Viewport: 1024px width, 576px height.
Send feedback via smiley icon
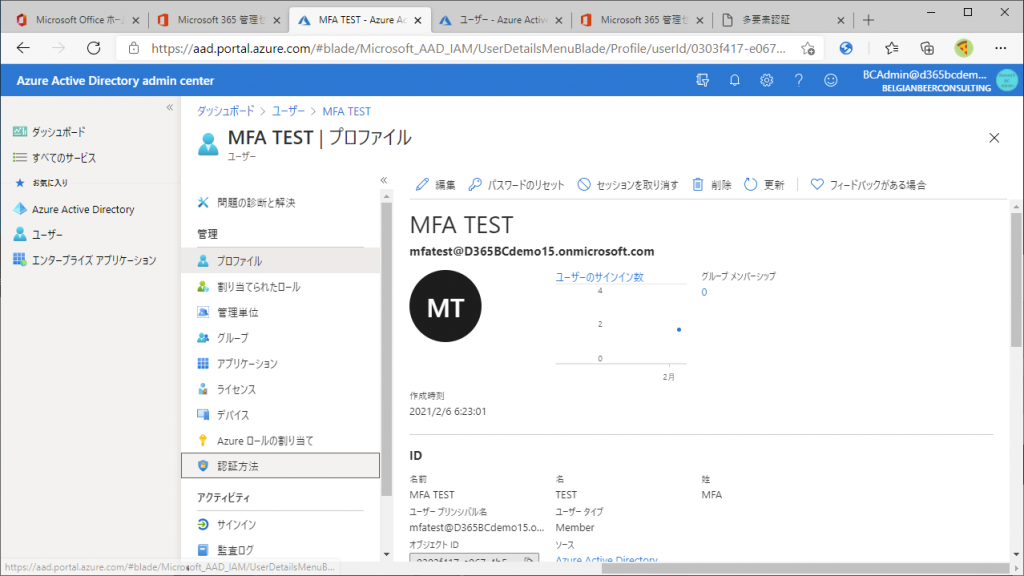pyautogui.click(x=831, y=80)
